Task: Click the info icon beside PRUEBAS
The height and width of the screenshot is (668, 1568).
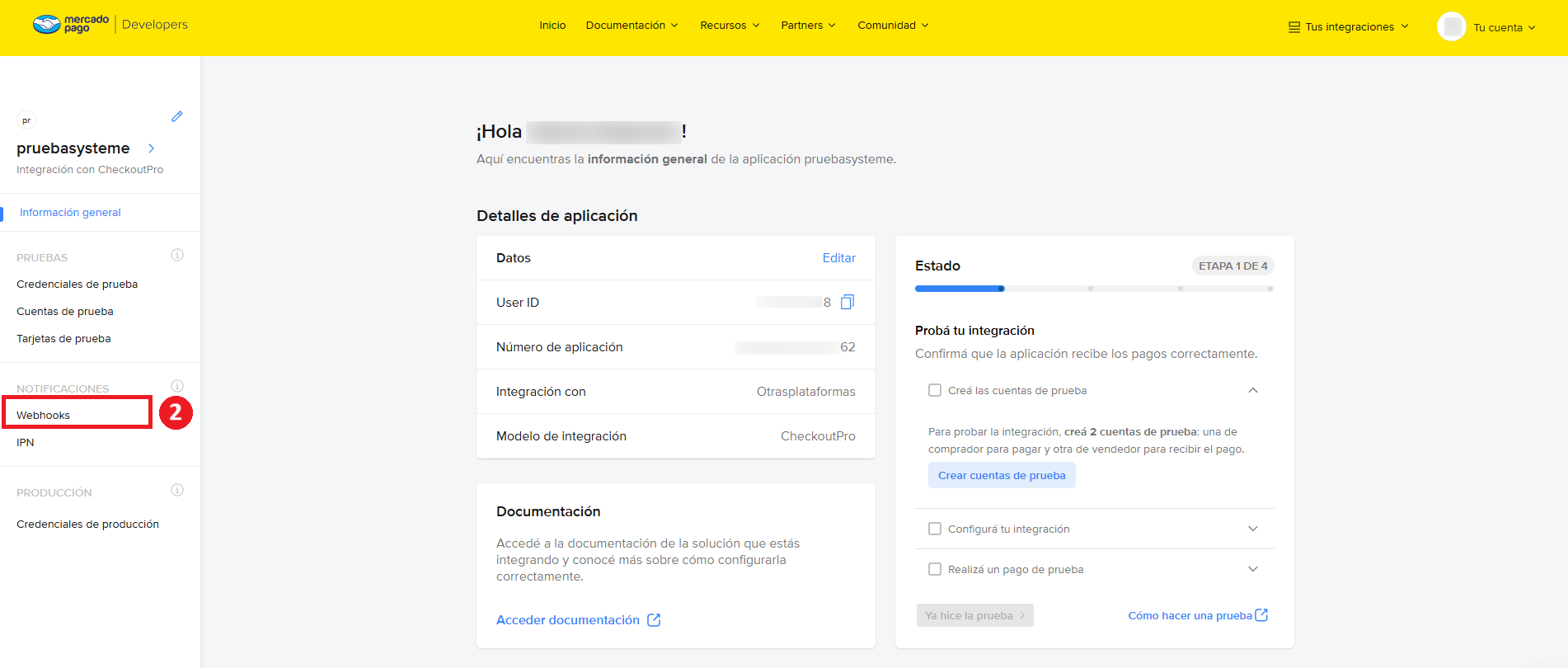Action: point(177,255)
